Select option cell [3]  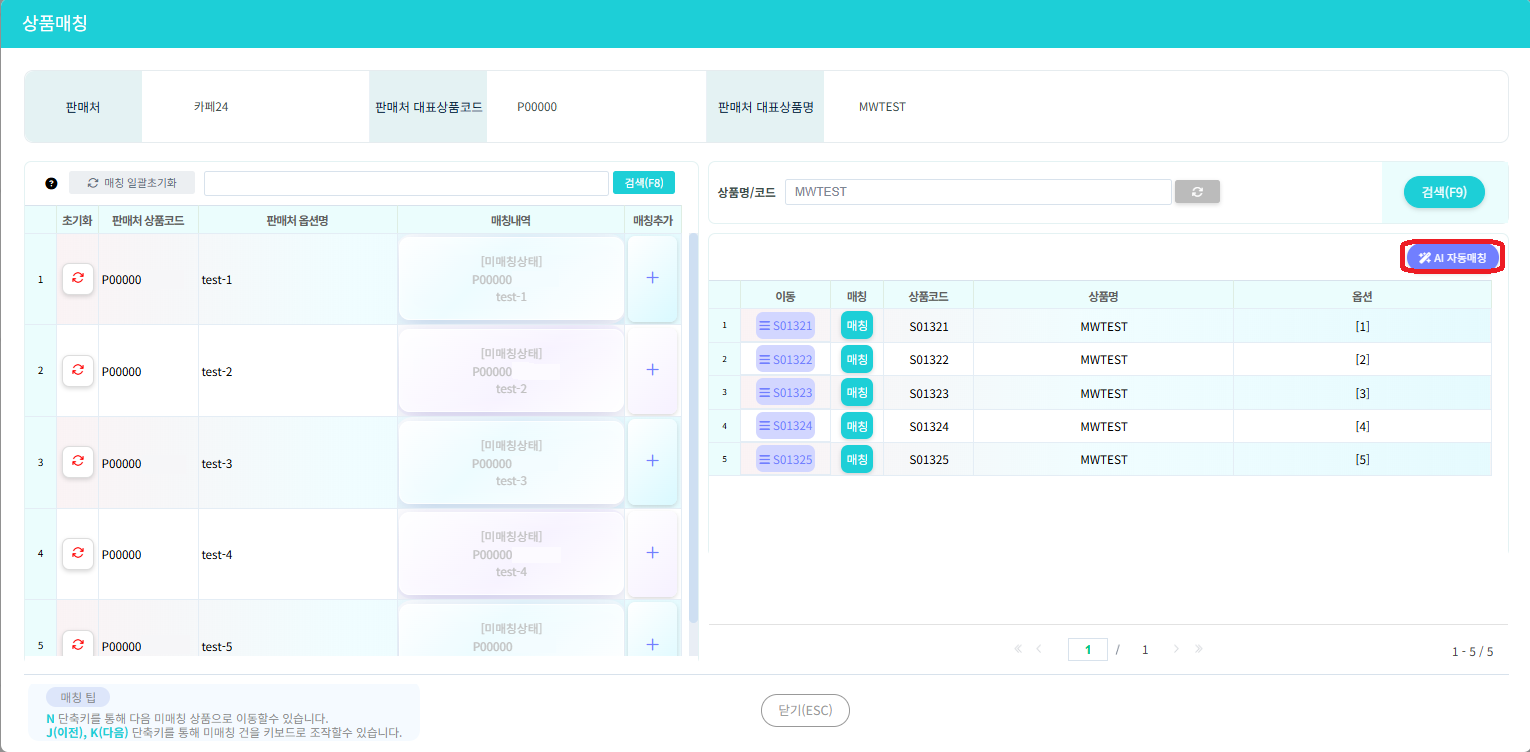(1362, 393)
